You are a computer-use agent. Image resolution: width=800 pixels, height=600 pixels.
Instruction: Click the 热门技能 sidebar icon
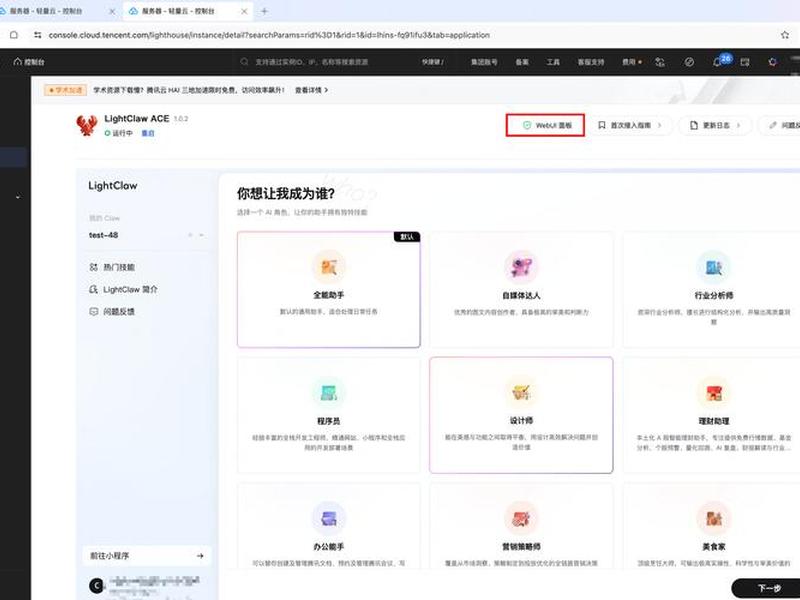pos(93,267)
